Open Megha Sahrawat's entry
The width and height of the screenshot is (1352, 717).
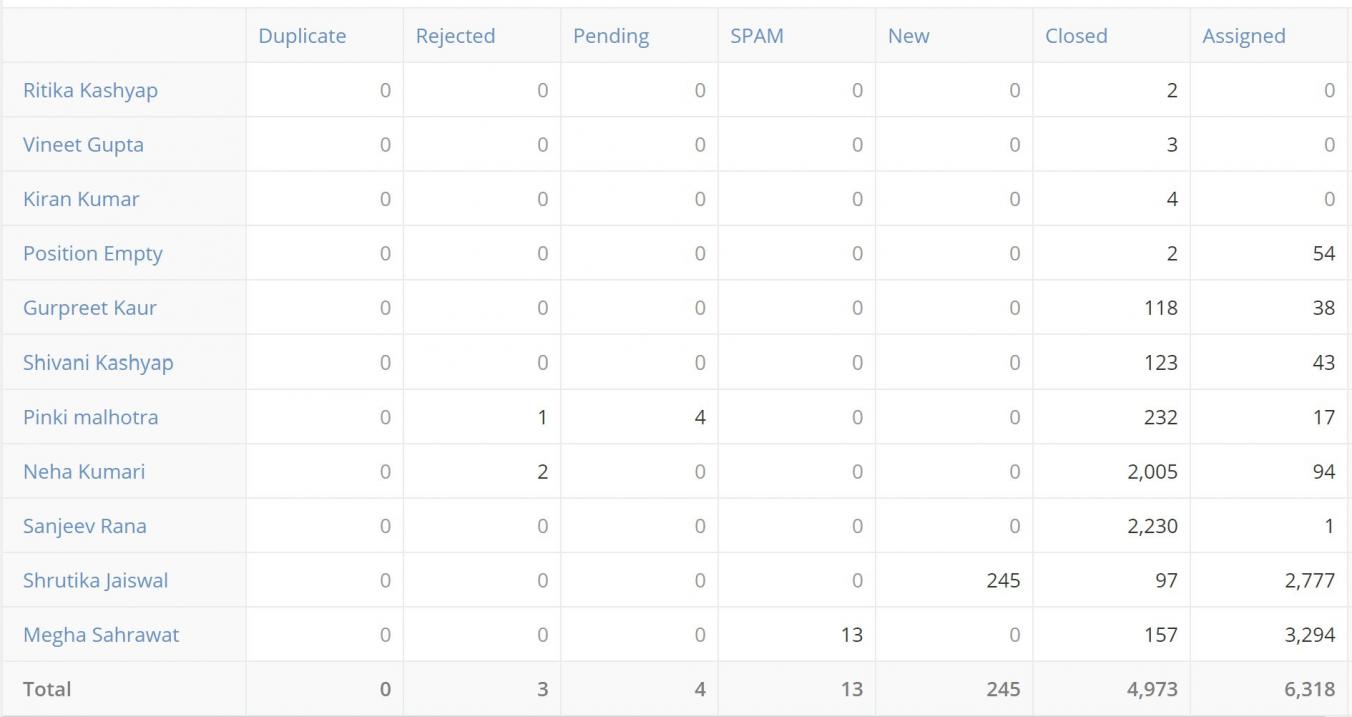pos(101,635)
